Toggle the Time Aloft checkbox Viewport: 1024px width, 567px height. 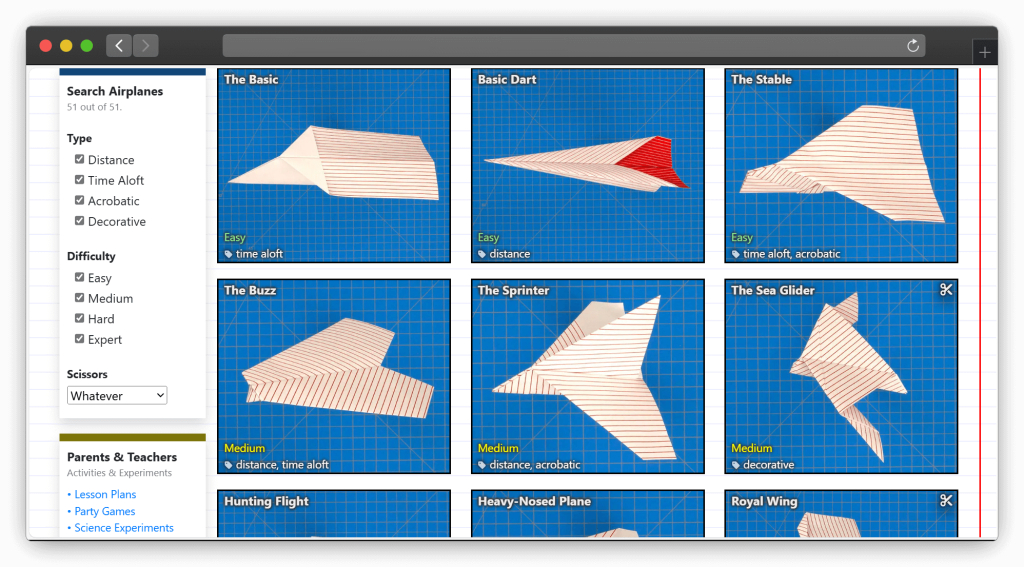tap(80, 180)
